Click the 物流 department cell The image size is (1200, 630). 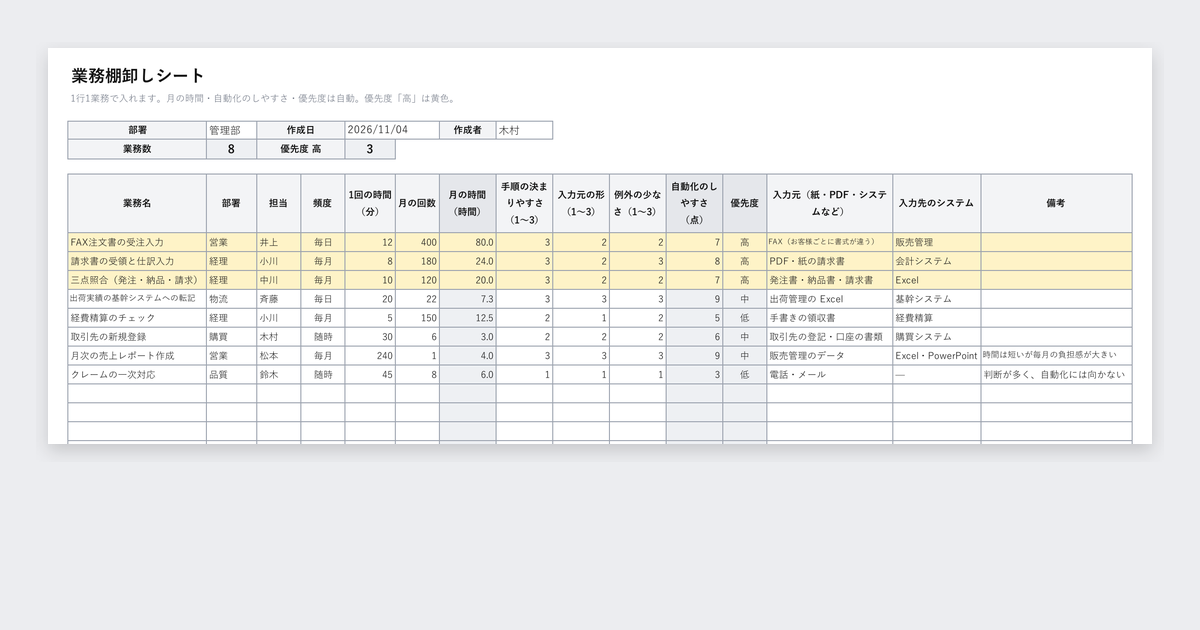tap(232, 299)
